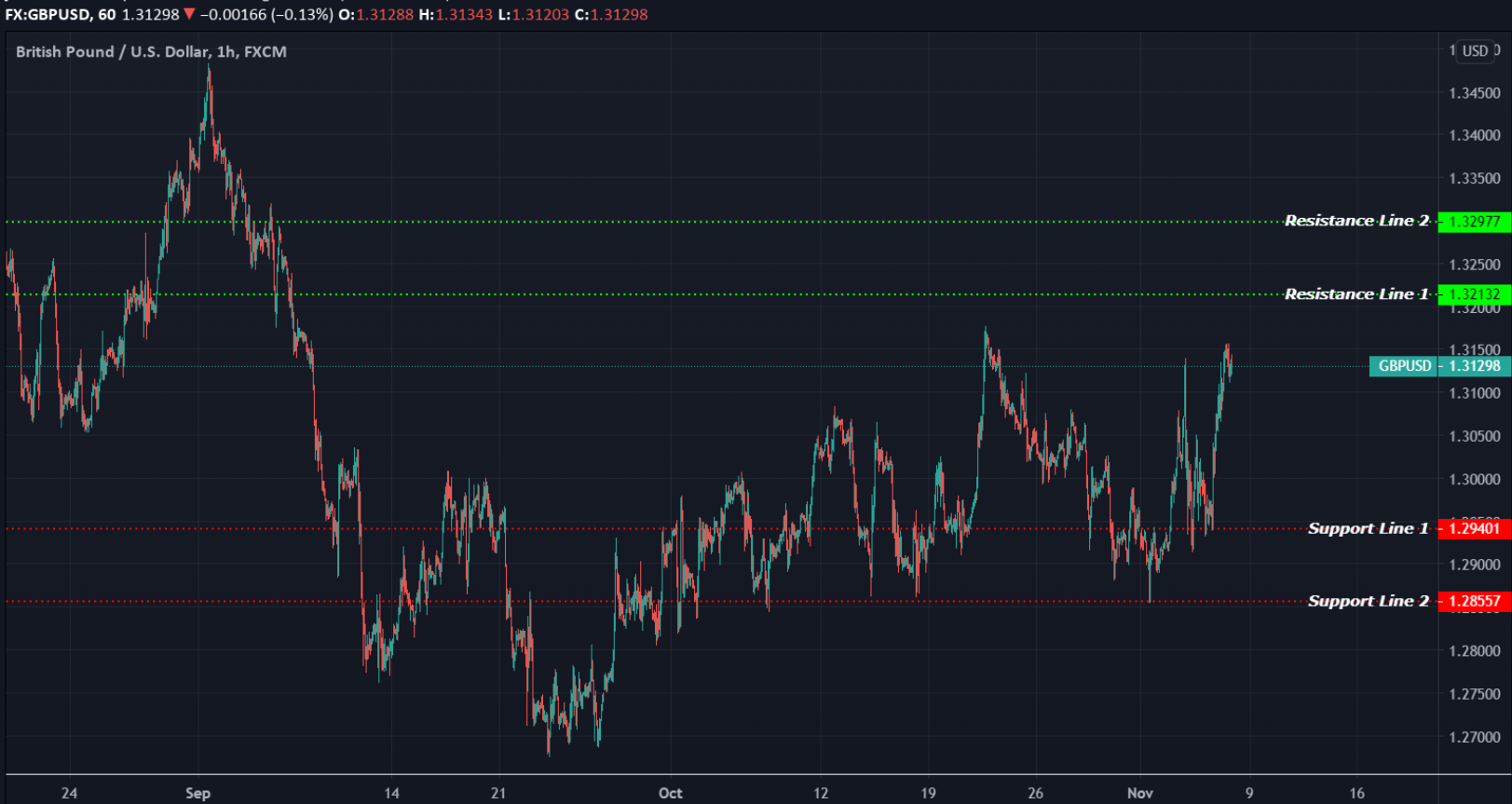Open the USD currency selector
Viewport: 1512px width, 804px height.
[1475, 51]
